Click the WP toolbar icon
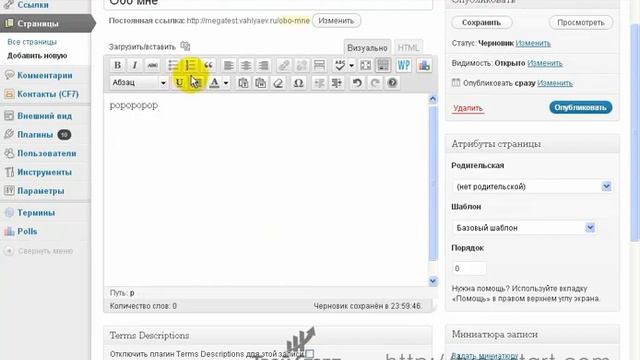Image resolution: width=640 pixels, height=360 pixels. (404, 65)
